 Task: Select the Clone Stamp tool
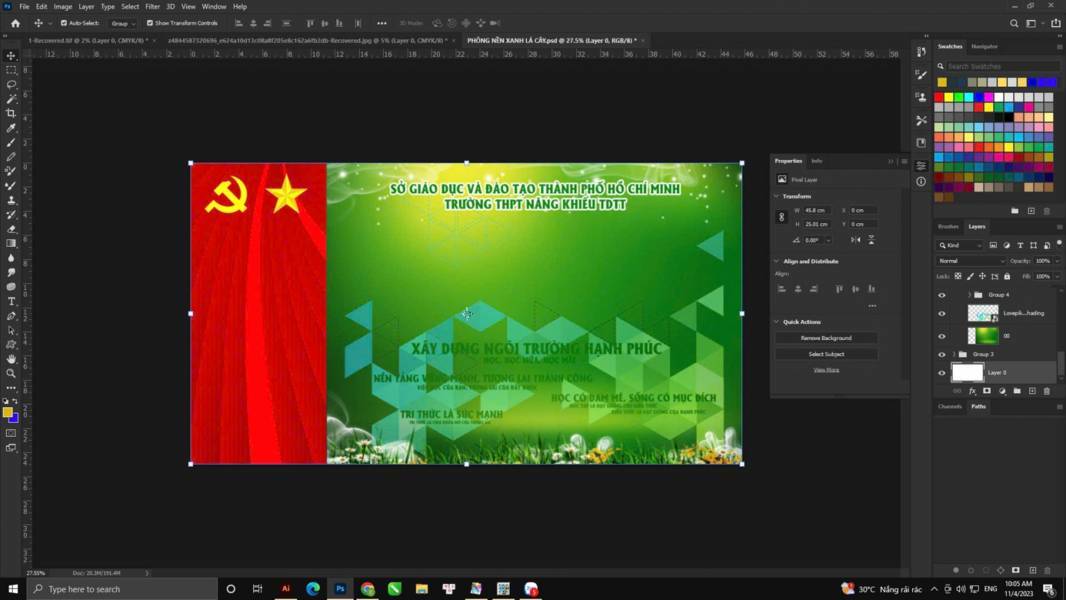pyautogui.click(x=11, y=200)
